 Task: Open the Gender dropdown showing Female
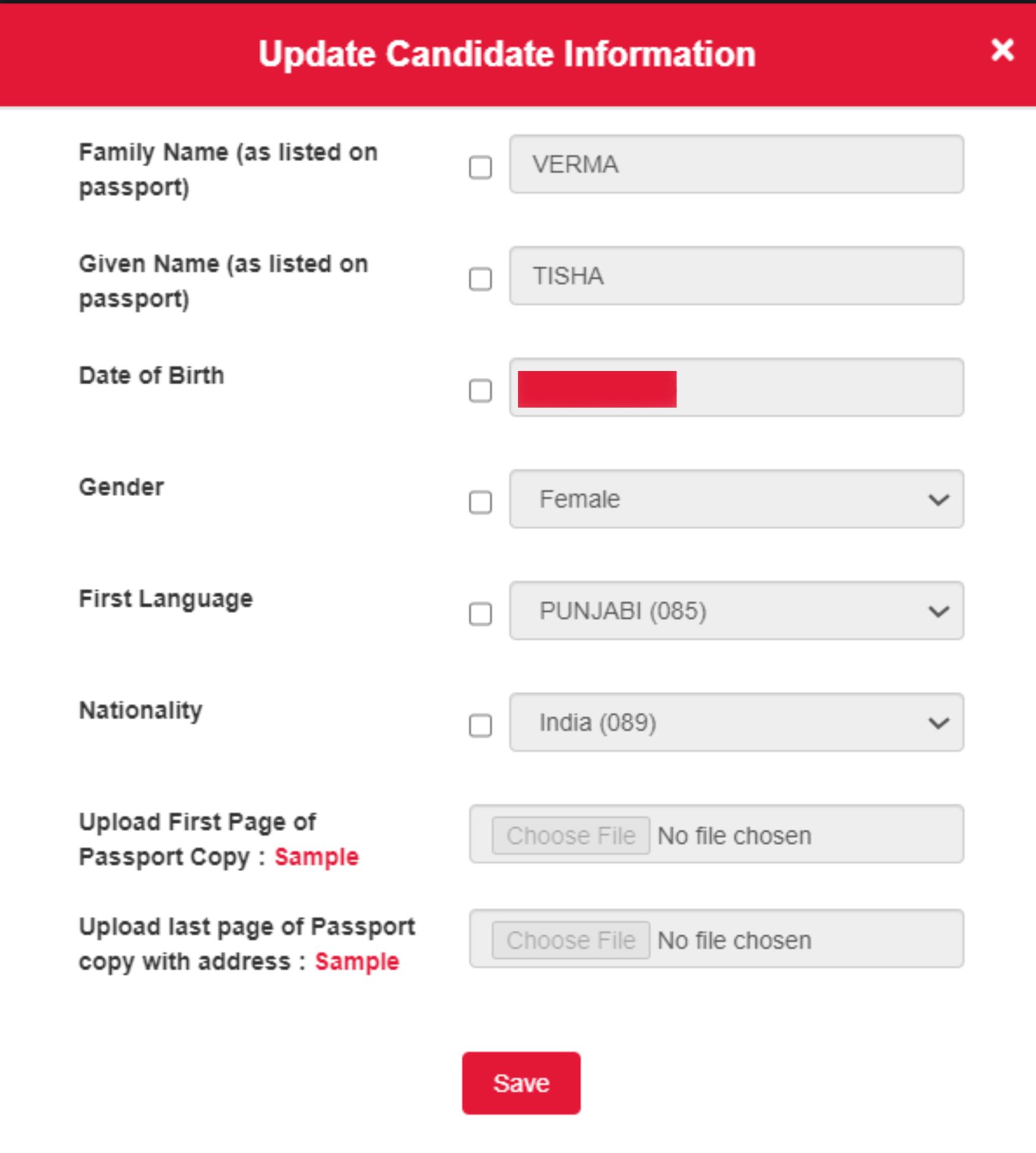(735, 499)
